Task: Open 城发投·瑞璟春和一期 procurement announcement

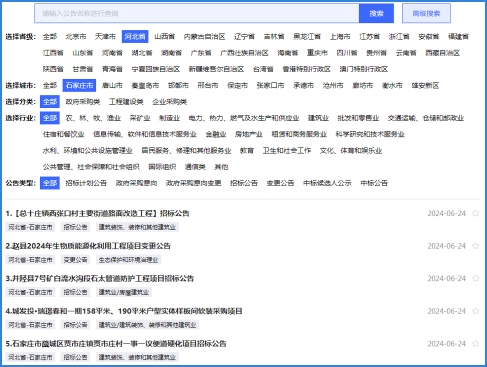Action: pyautogui.click(x=124, y=311)
